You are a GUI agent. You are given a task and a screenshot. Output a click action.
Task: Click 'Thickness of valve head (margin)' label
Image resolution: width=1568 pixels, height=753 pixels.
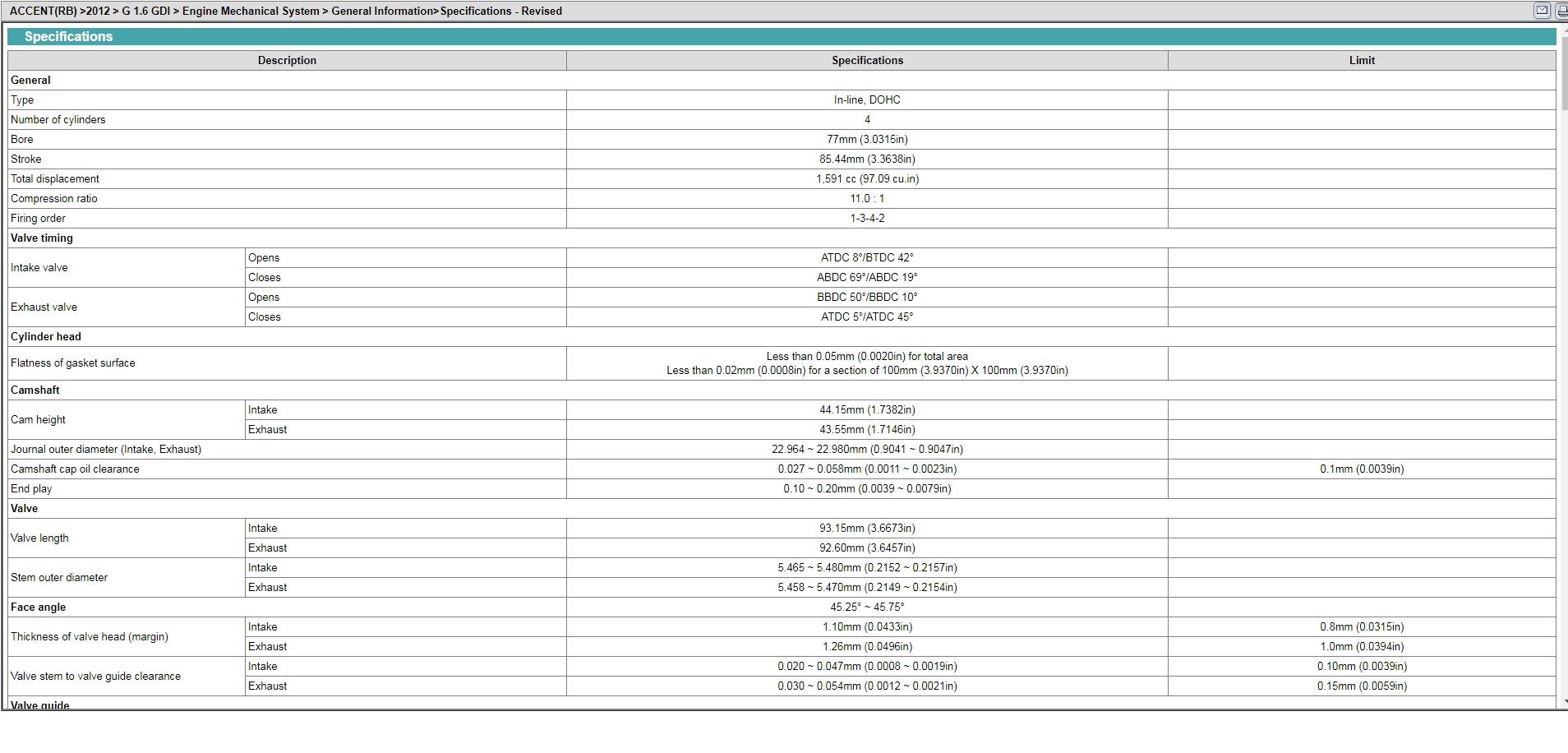pyautogui.click(x=90, y=636)
